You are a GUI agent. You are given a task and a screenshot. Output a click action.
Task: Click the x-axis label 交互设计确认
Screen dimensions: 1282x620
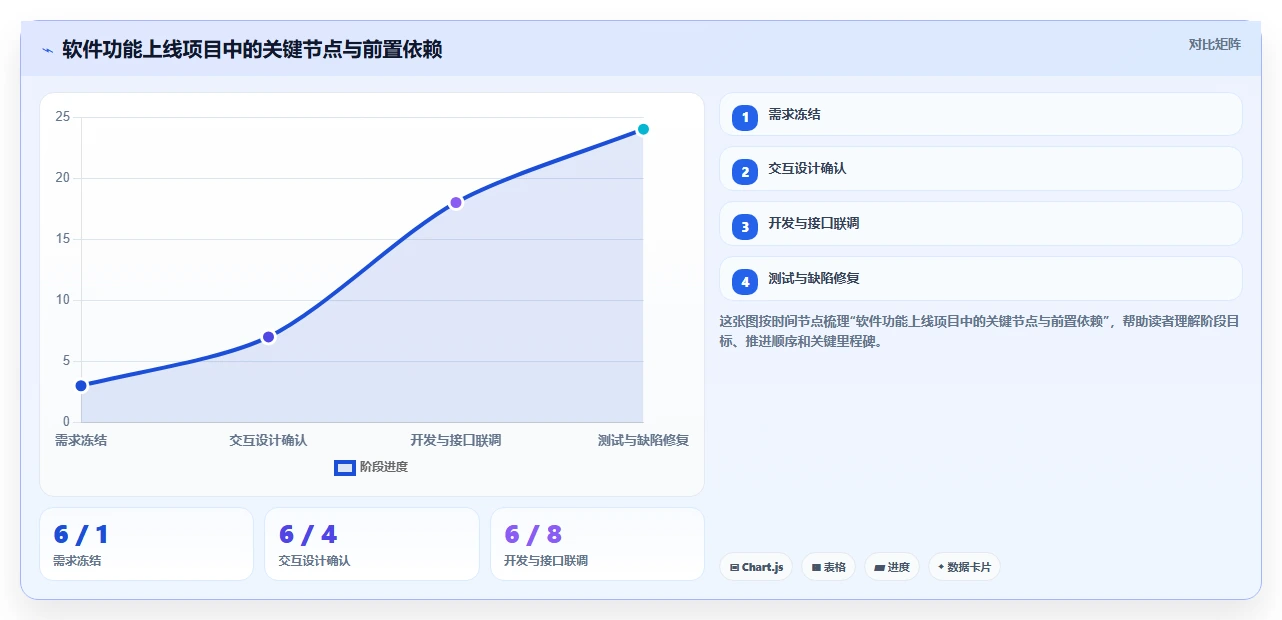click(268, 440)
